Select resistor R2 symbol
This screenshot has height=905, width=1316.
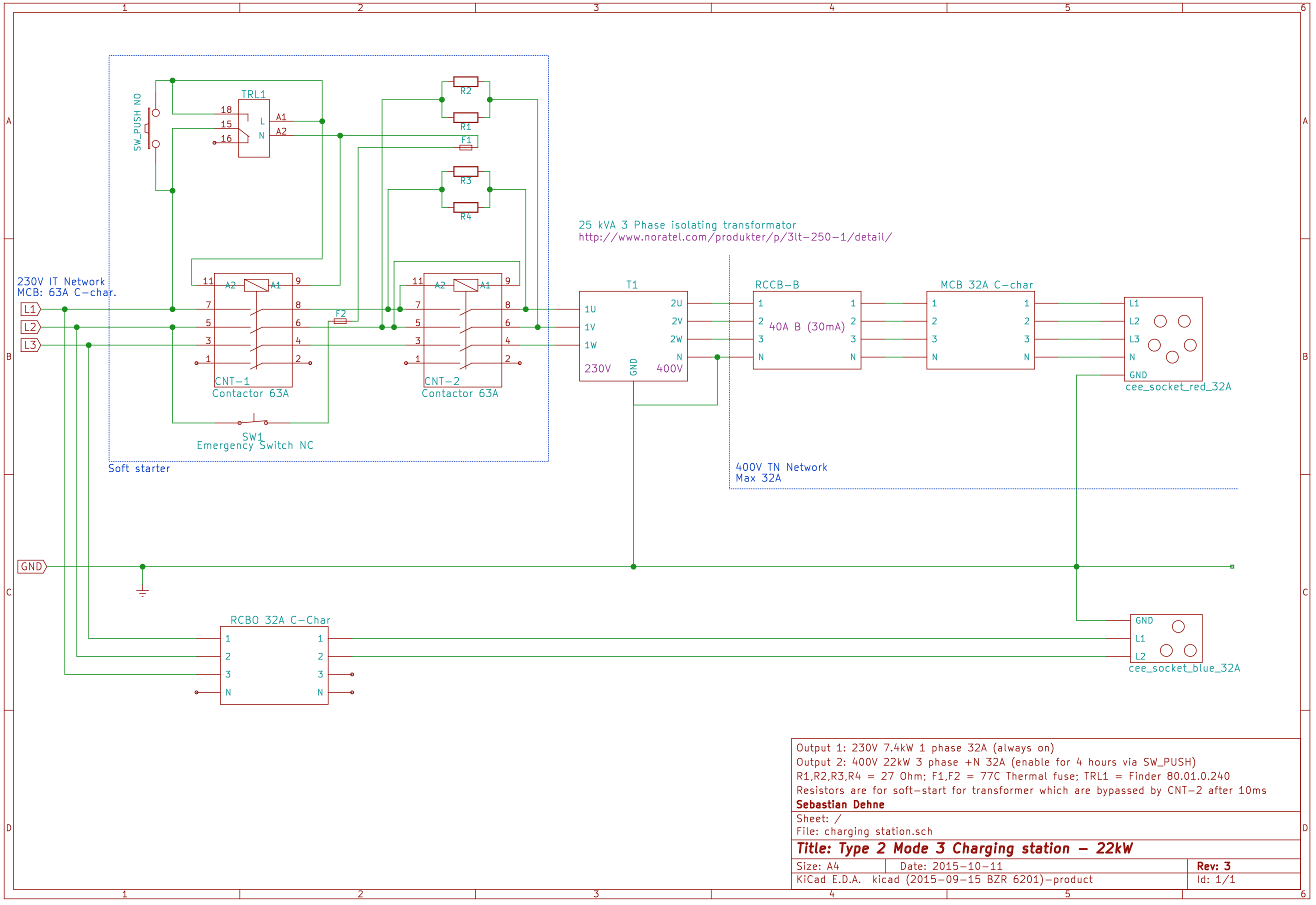(x=465, y=81)
